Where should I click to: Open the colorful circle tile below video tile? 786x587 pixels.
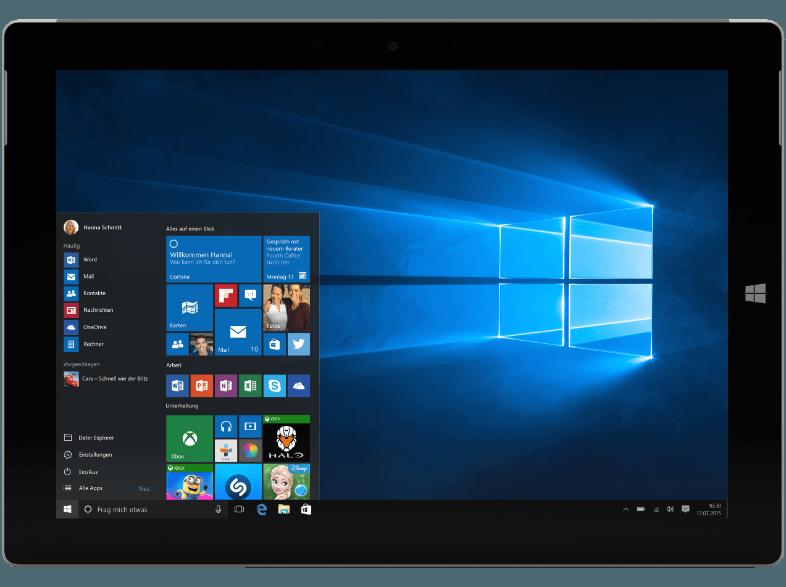[250, 451]
